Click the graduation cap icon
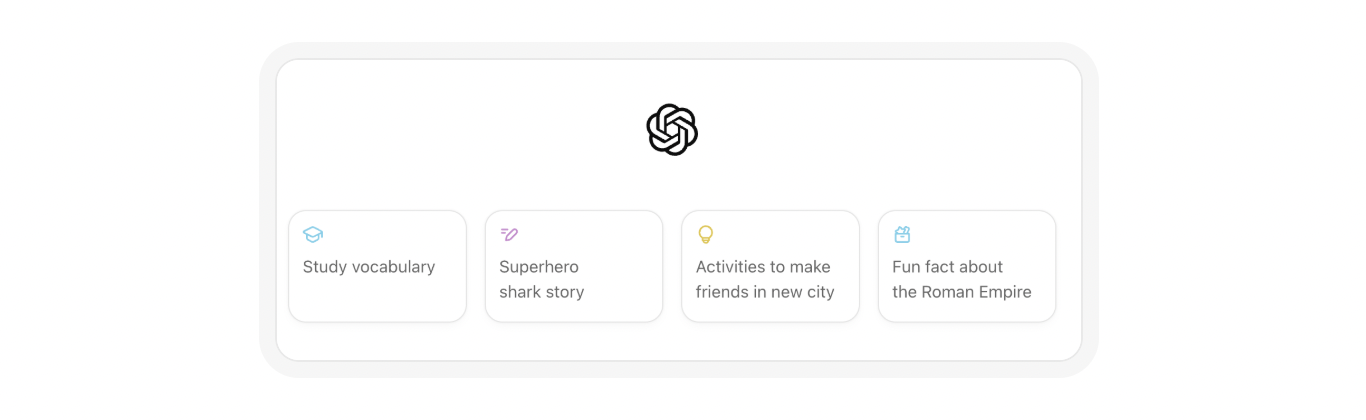 click(x=313, y=235)
